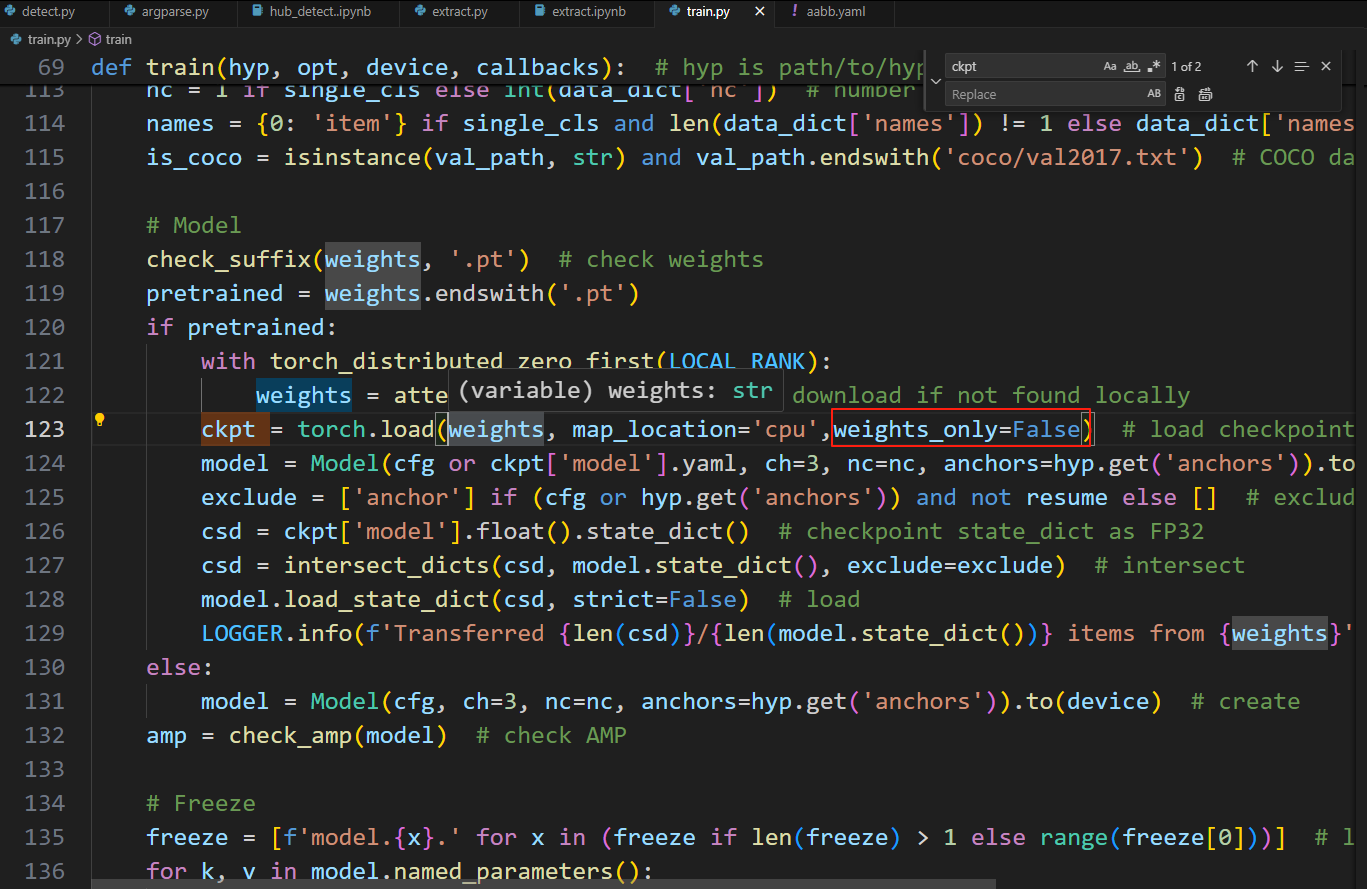Enable Match Case in the find widget
This screenshot has height=889, width=1367.
click(x=1110, y=66)
